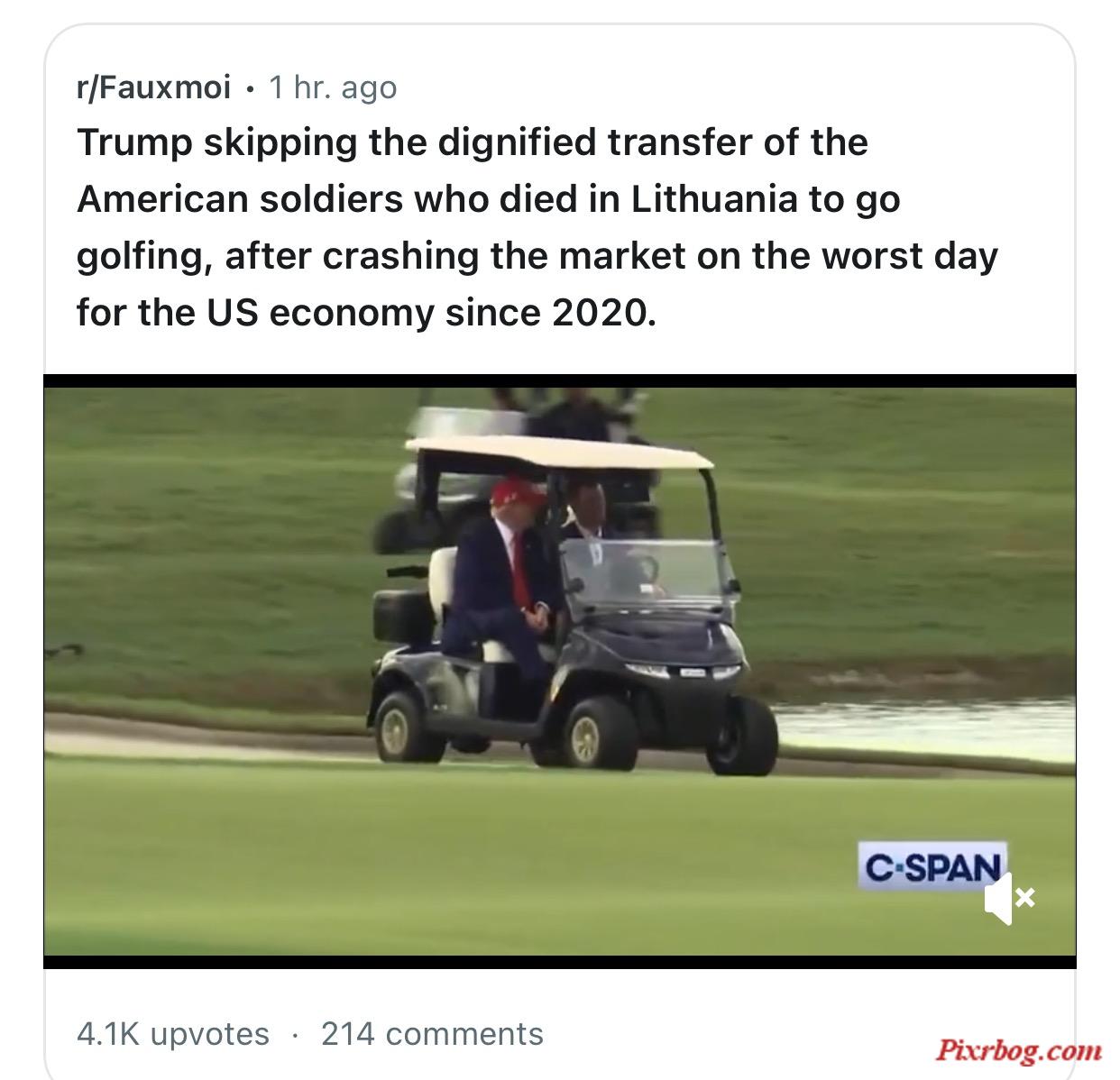This screenshot has width=1120, height=1080.
Task: Play the golf cart video thumbnail
Action: (x=559, y=672)
